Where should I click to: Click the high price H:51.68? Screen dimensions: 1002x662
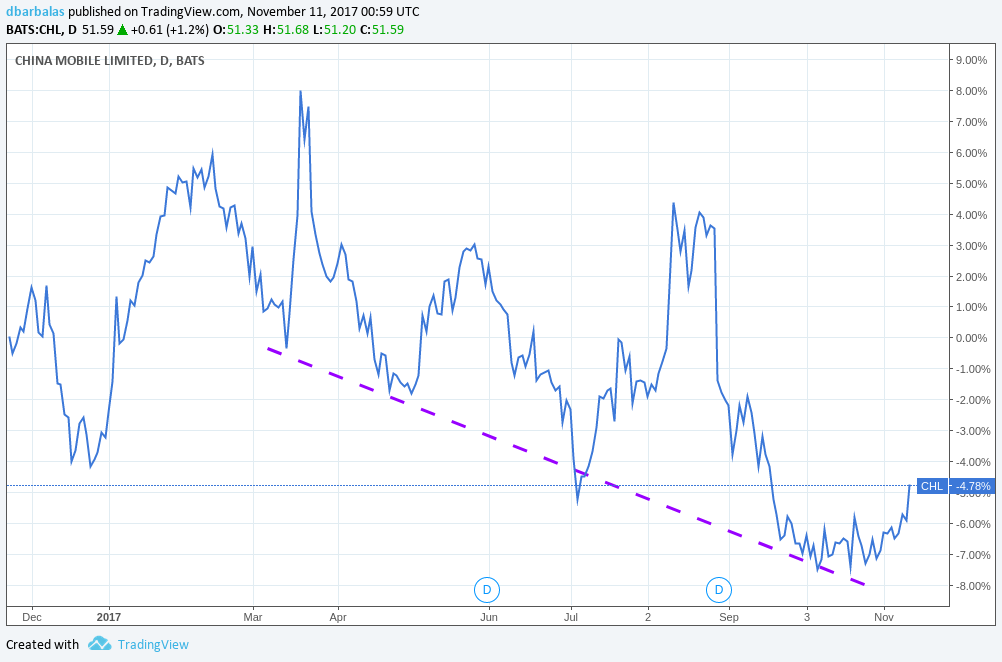click(x=286, y=29)
